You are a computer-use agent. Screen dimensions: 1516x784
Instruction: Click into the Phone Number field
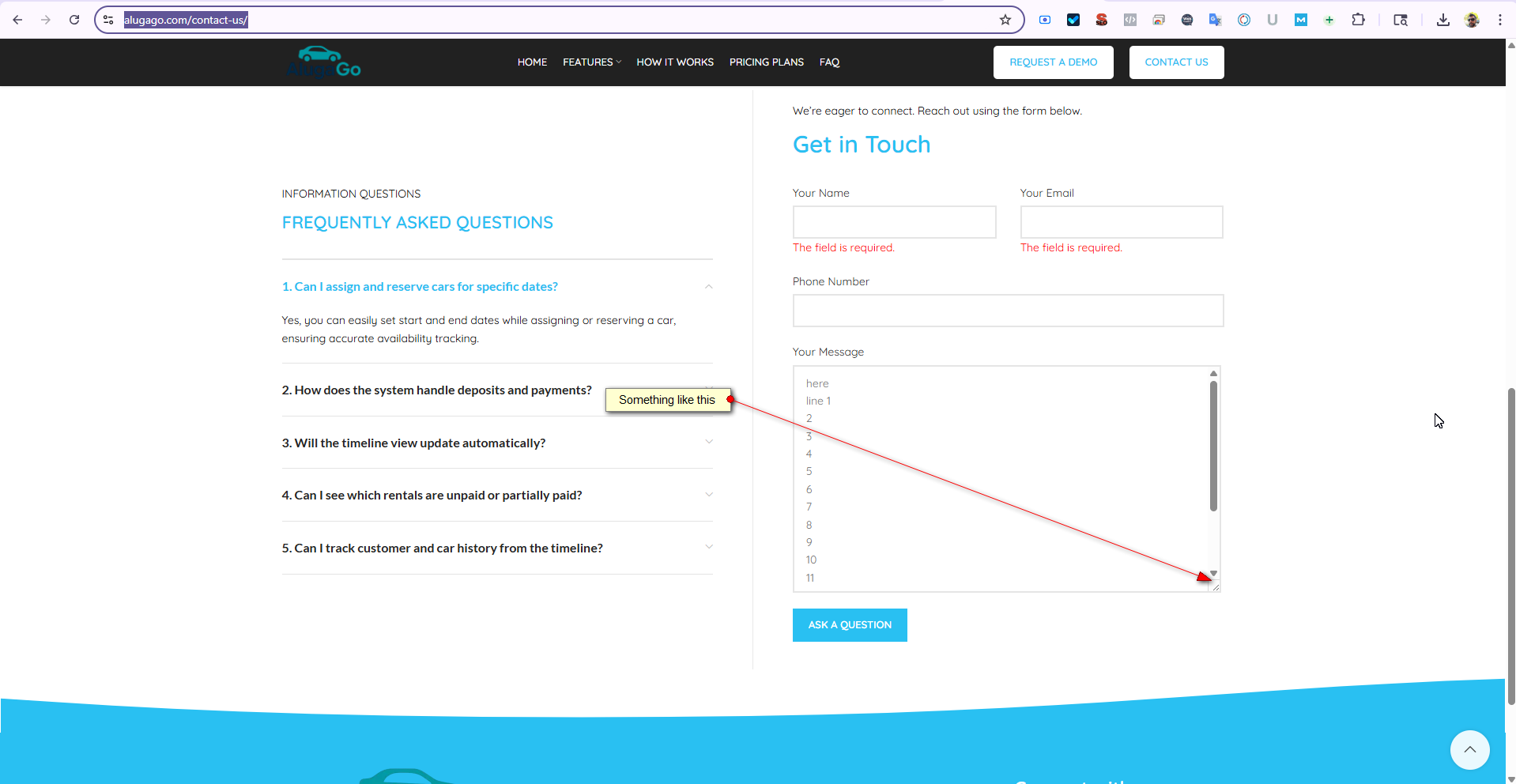(x=1008, y=311)
